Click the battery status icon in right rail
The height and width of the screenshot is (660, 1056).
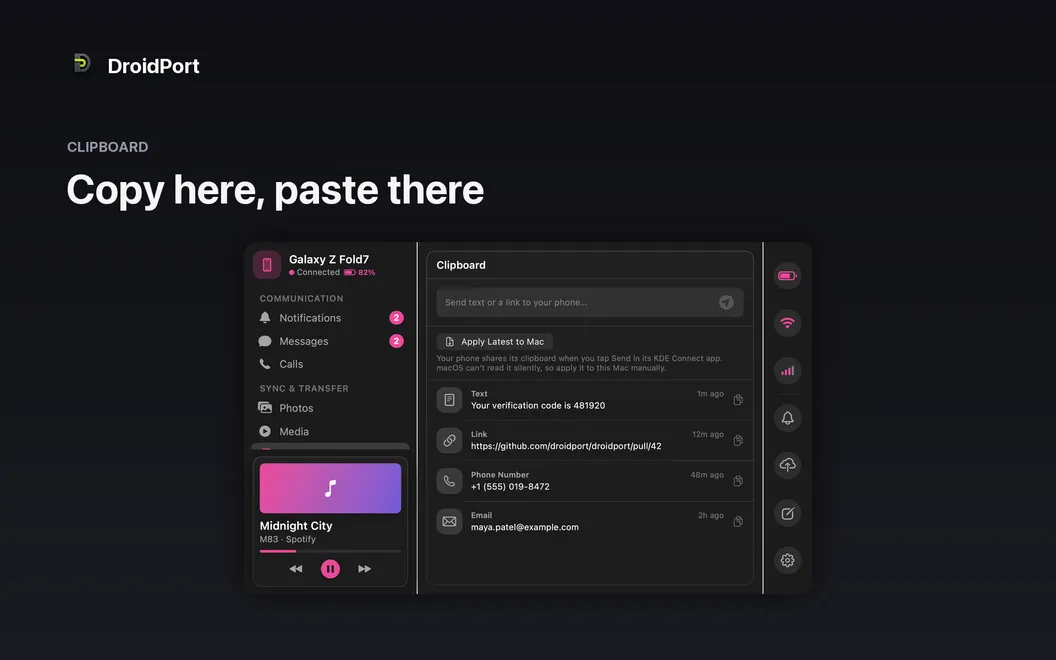click(787, 275)
